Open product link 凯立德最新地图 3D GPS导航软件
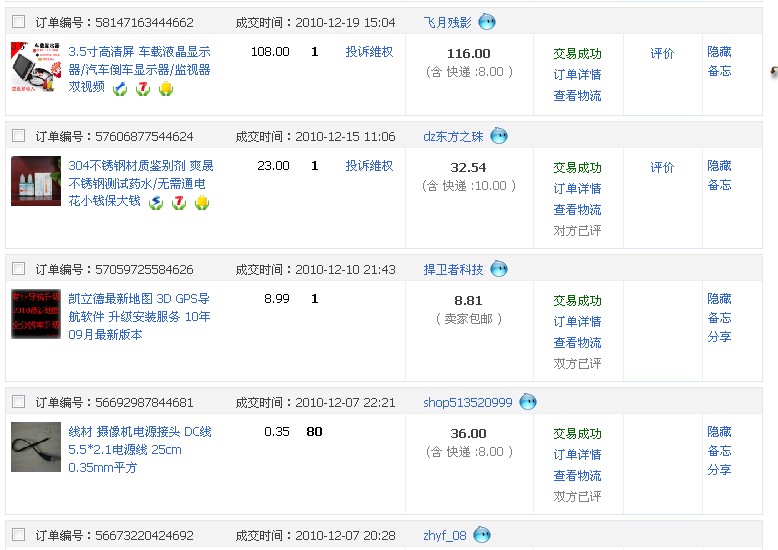This screenshot has height=550, width=778. coord(139,316)
